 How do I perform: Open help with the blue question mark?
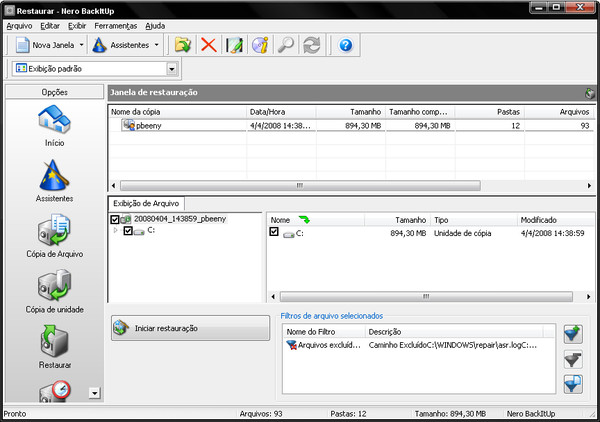pyautogui.click(x=346, y=45)
